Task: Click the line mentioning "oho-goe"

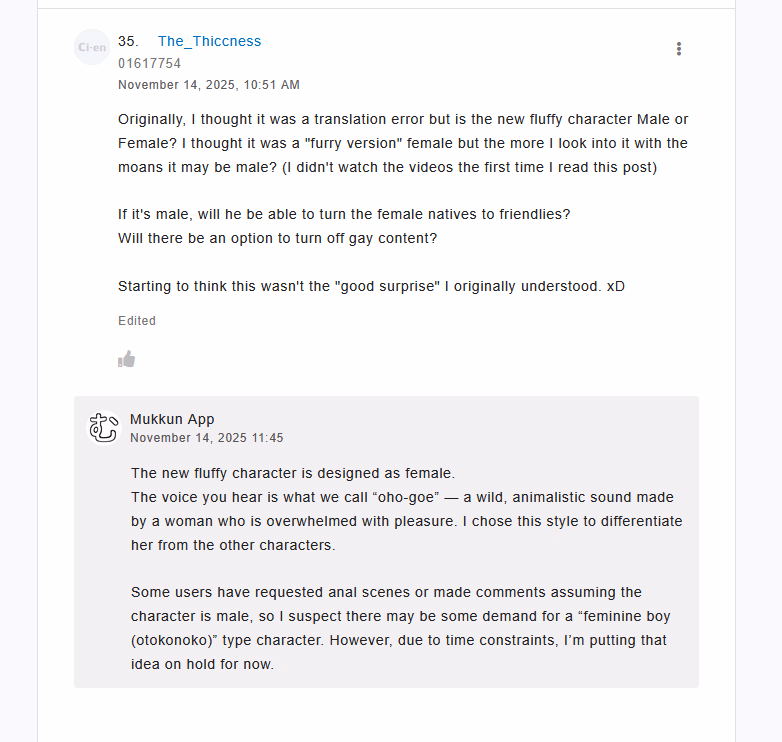Action: [402, 497]
